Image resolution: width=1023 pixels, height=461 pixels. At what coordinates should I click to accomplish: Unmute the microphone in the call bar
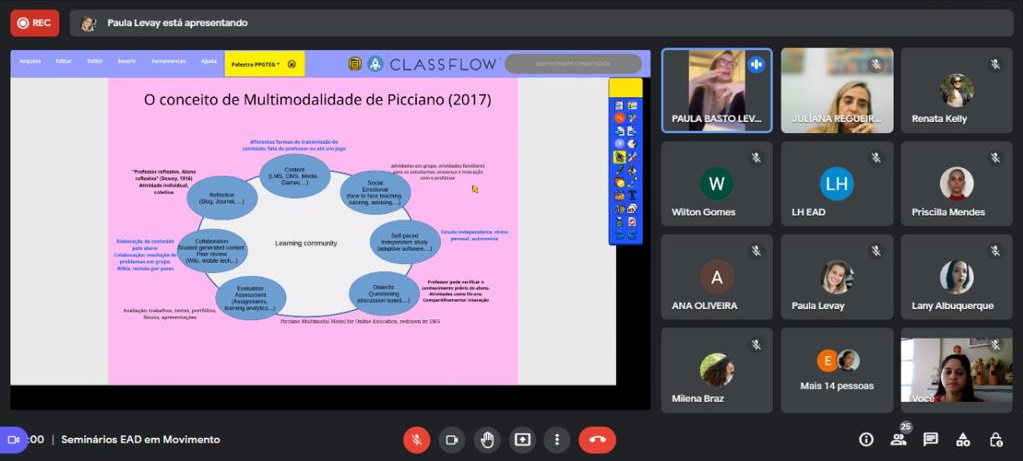coord(417,439)
